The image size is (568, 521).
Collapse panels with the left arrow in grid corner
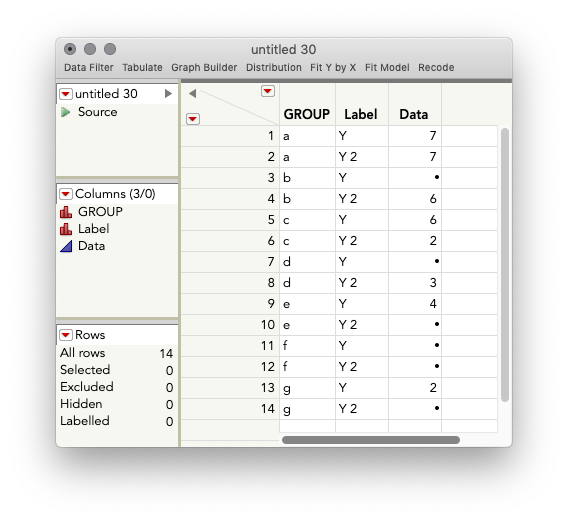pos(192,93)
